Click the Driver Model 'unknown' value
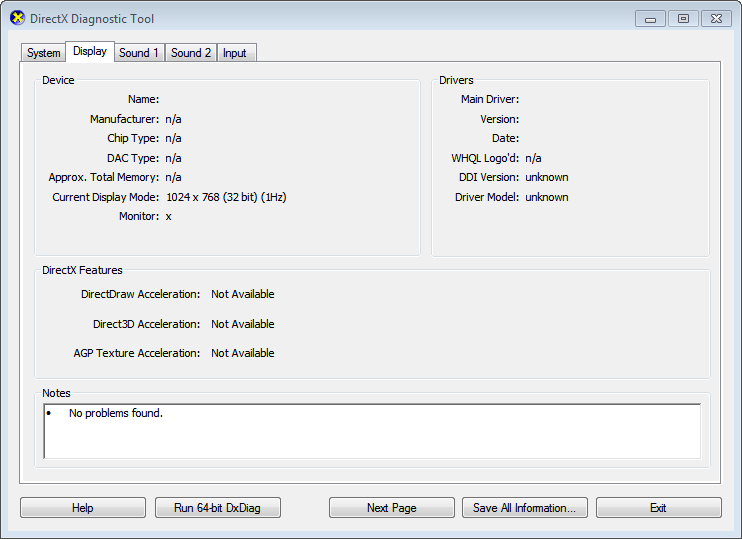 pos(547,197)
